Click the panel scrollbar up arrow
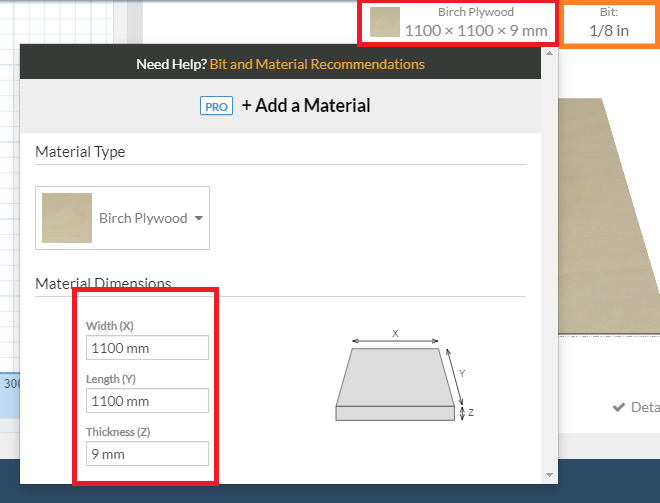Viewport: 660px width, 503px height. click(x=549, y=53)
